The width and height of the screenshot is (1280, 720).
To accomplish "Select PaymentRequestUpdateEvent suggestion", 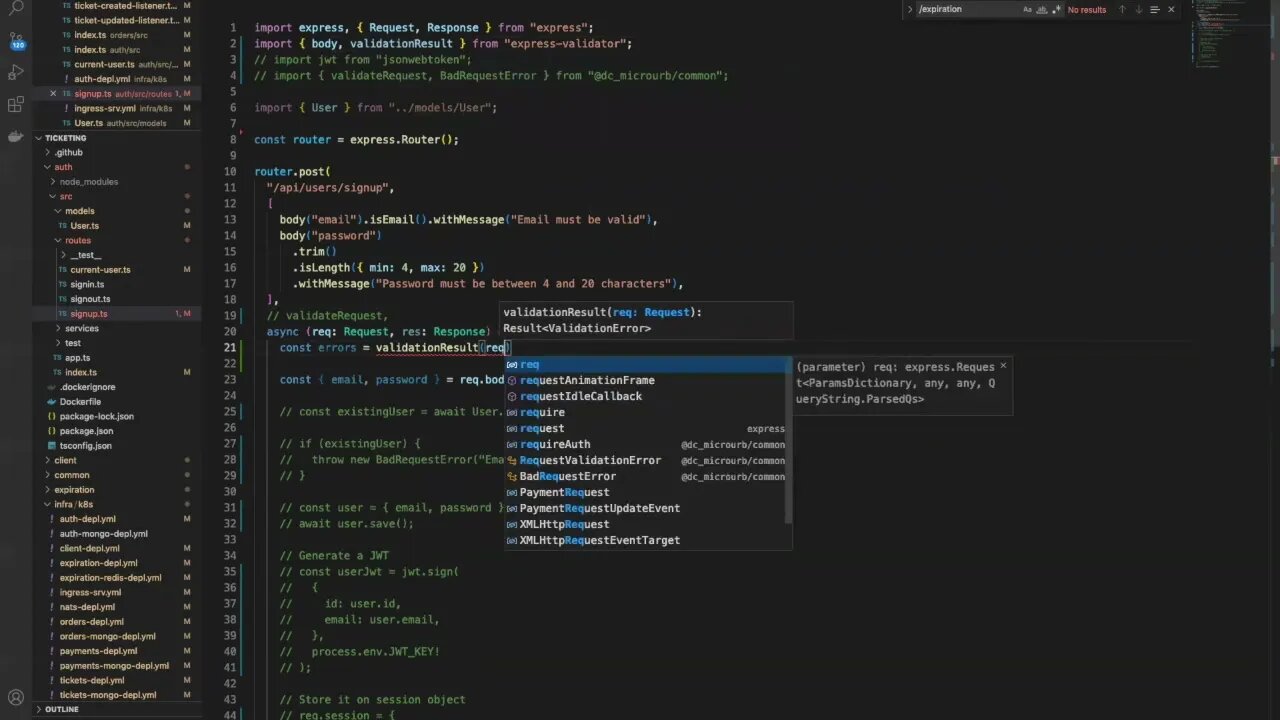I will tap(646, 508).
